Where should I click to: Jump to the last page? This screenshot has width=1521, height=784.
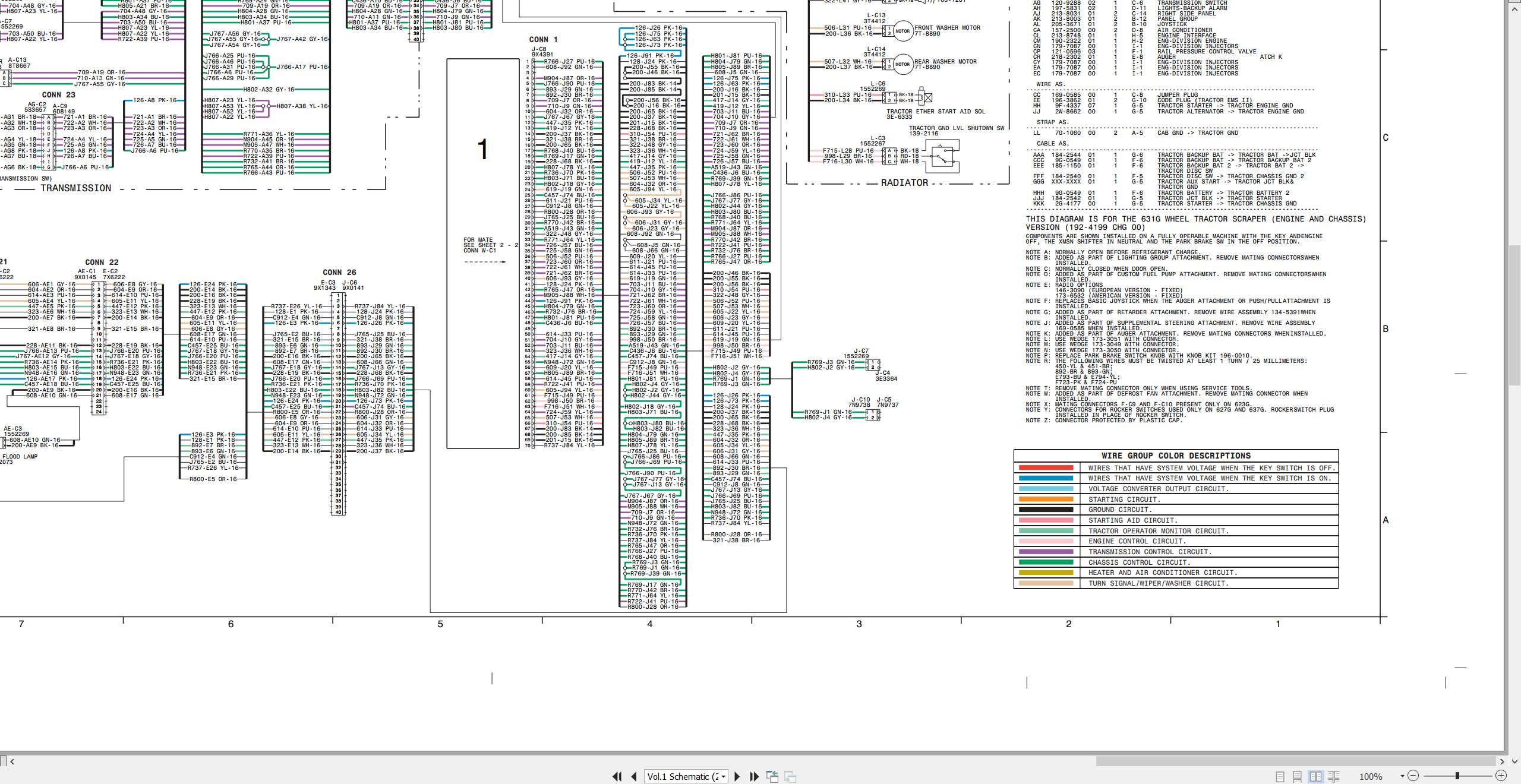click(755, 776)
